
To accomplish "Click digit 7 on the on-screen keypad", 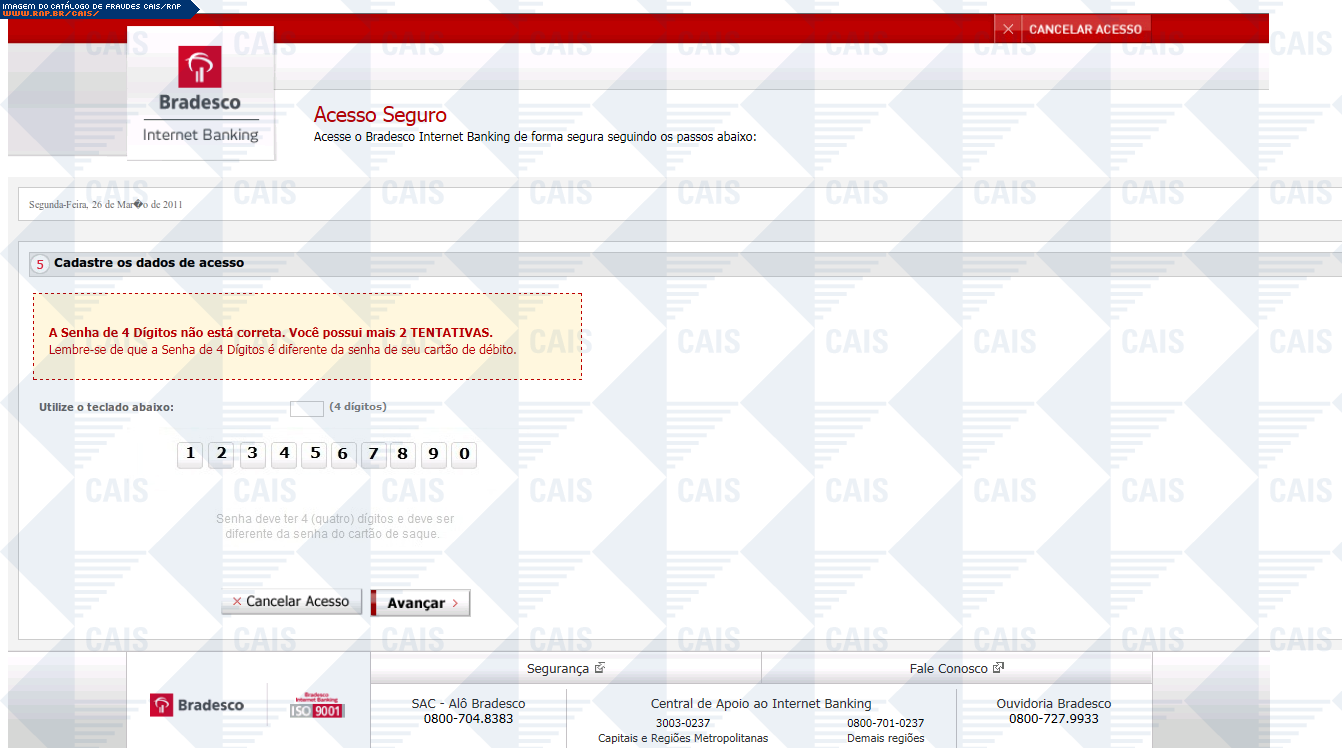I will tap(373, 456).
